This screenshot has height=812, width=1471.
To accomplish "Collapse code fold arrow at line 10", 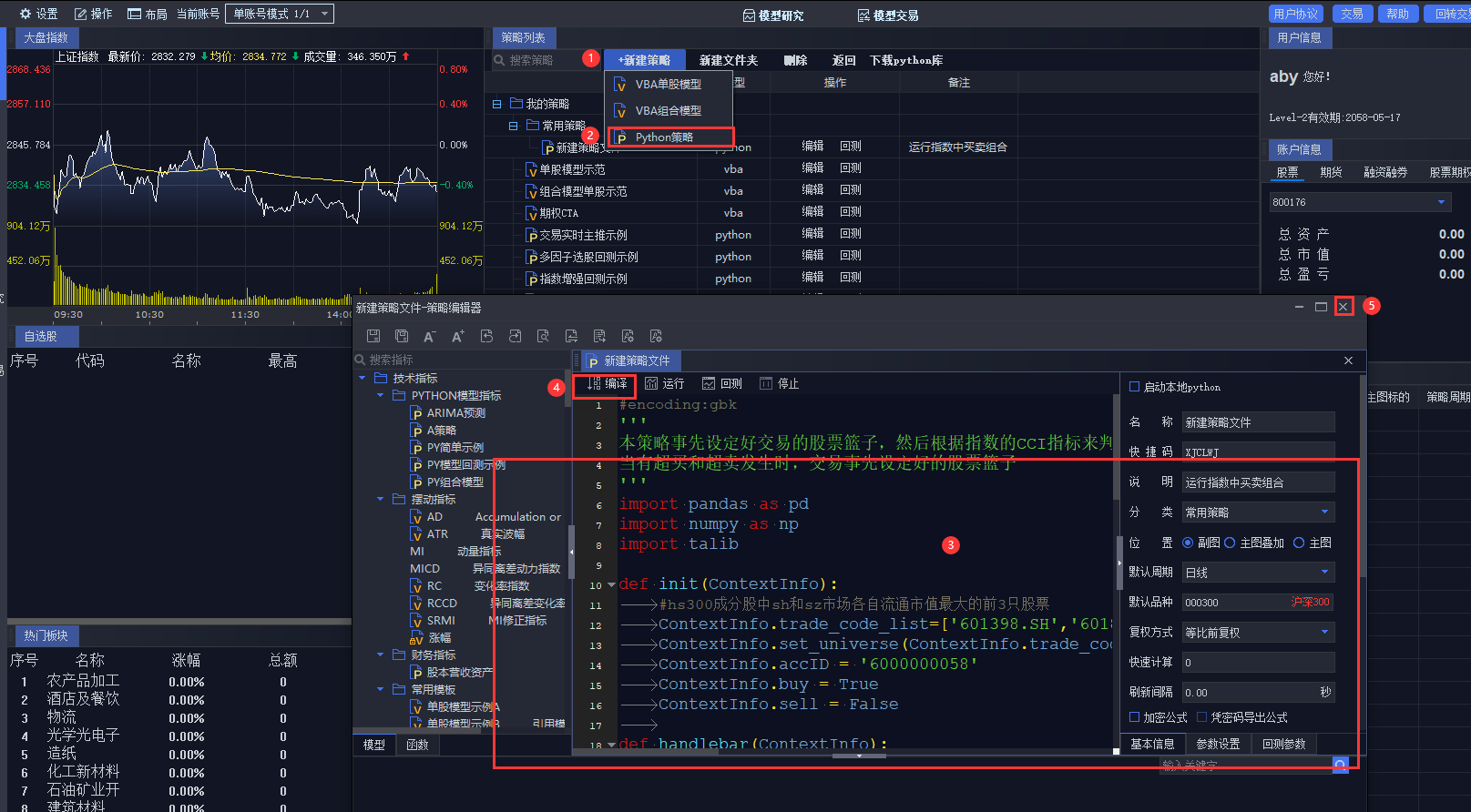I will [x=611, y=585].
